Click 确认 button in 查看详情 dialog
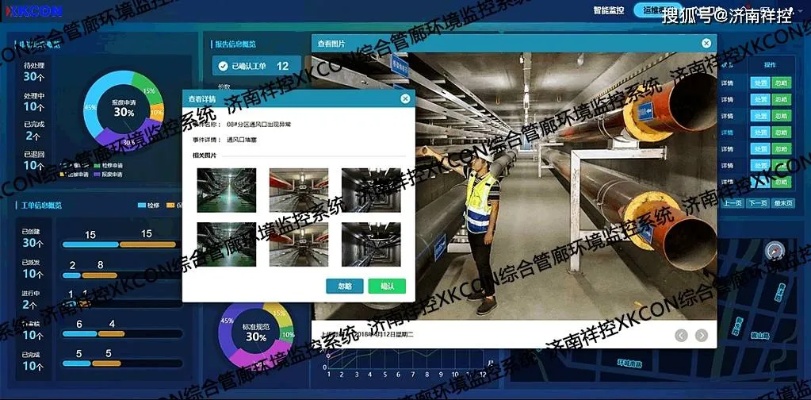 [x=387, y=286]
